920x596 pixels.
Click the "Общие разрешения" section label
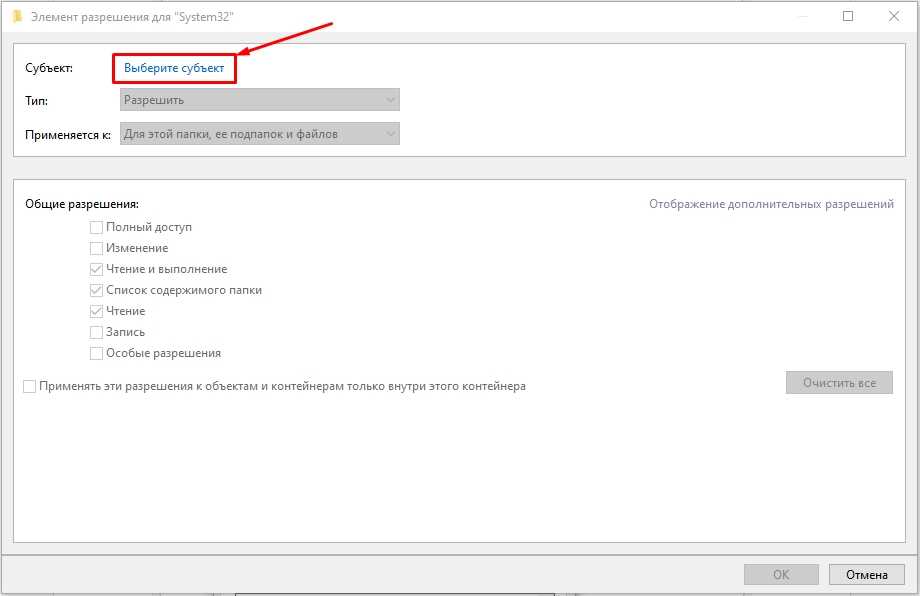pyautogui.click(x=82, y=204)
